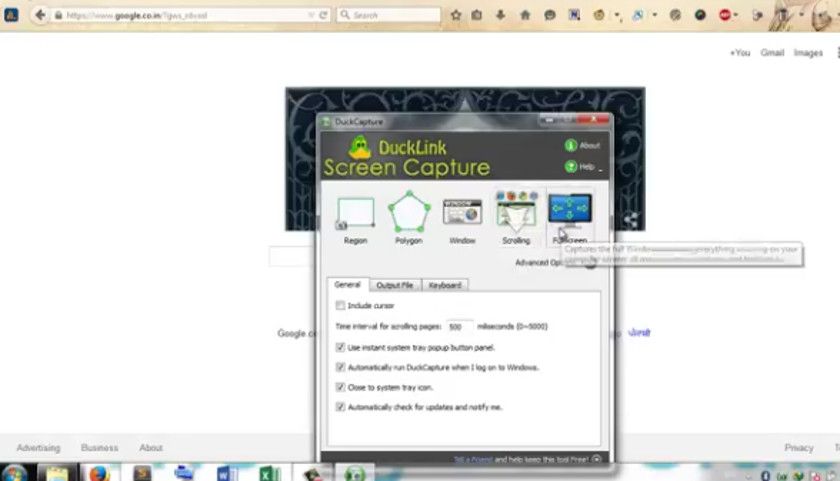Pick the Window capture icon

click(462, 212)
